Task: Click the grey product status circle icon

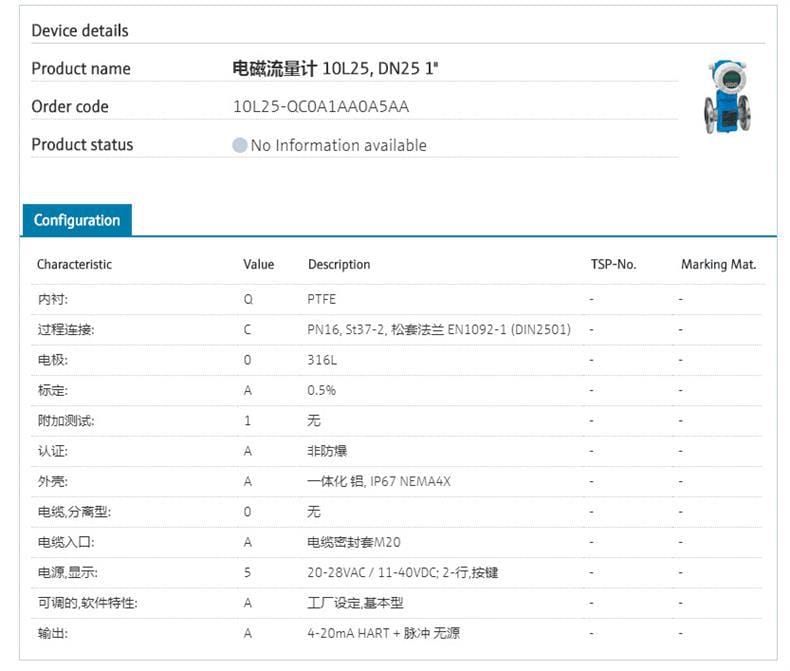Action: pos(240,145)
